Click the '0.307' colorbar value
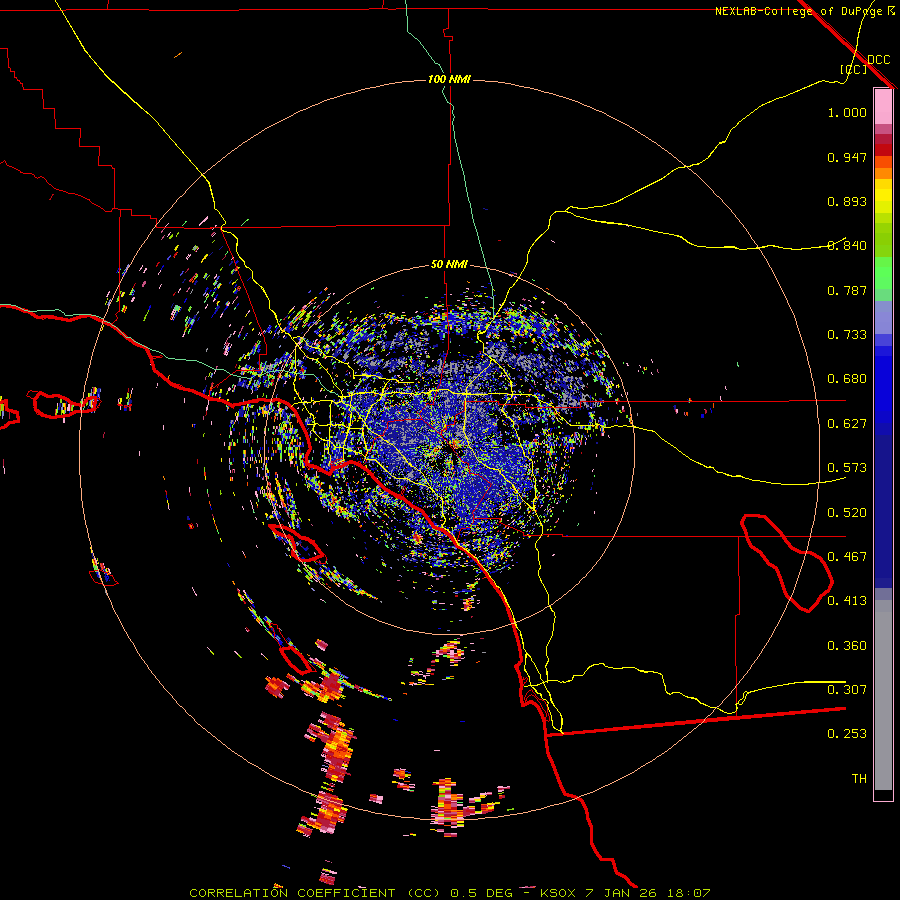 [x=847, y=690]
